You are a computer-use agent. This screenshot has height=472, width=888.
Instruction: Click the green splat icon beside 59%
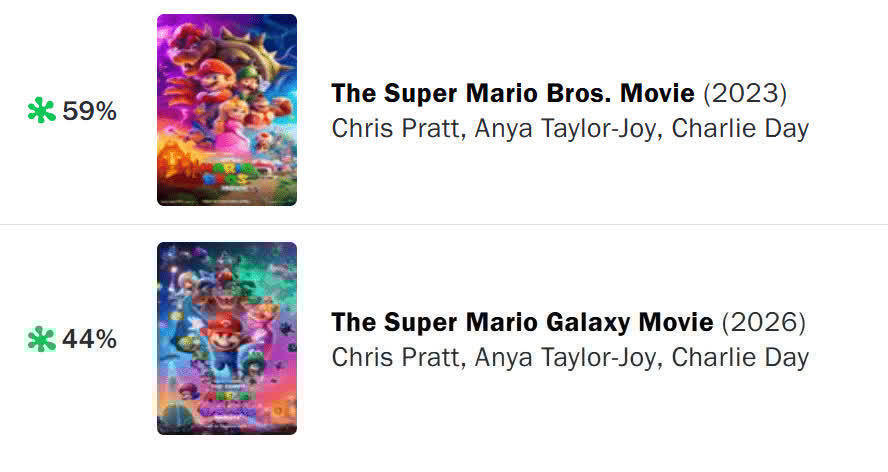[41, 112]
